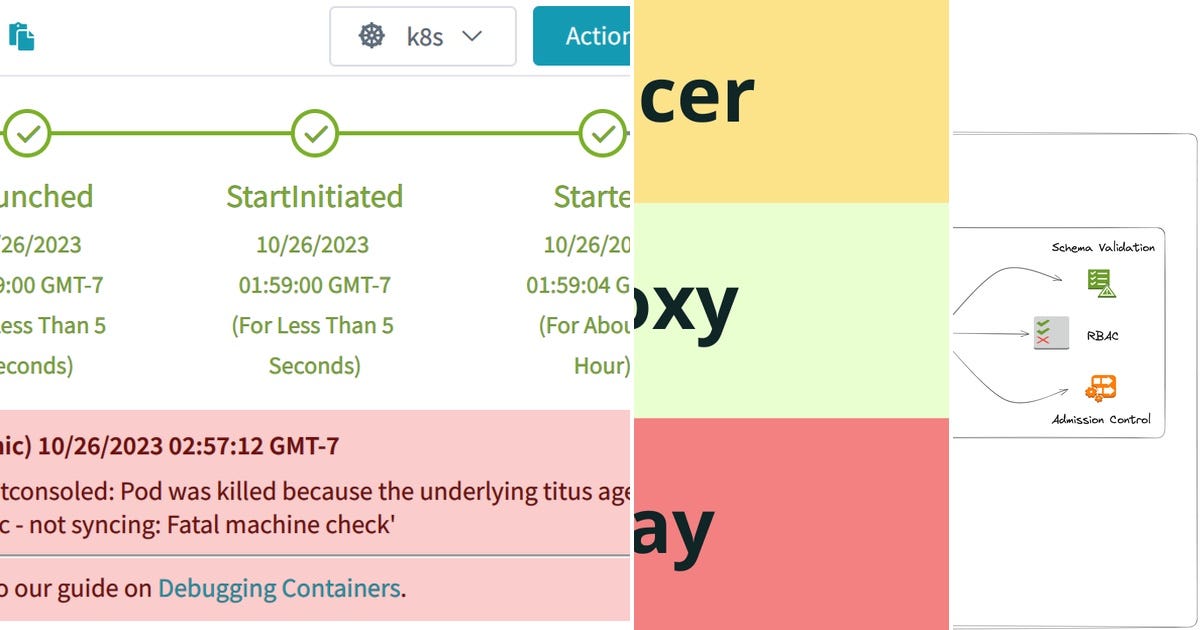Click the Launched green checkmark
The image size is (1200, 630).
coord(27,131)
